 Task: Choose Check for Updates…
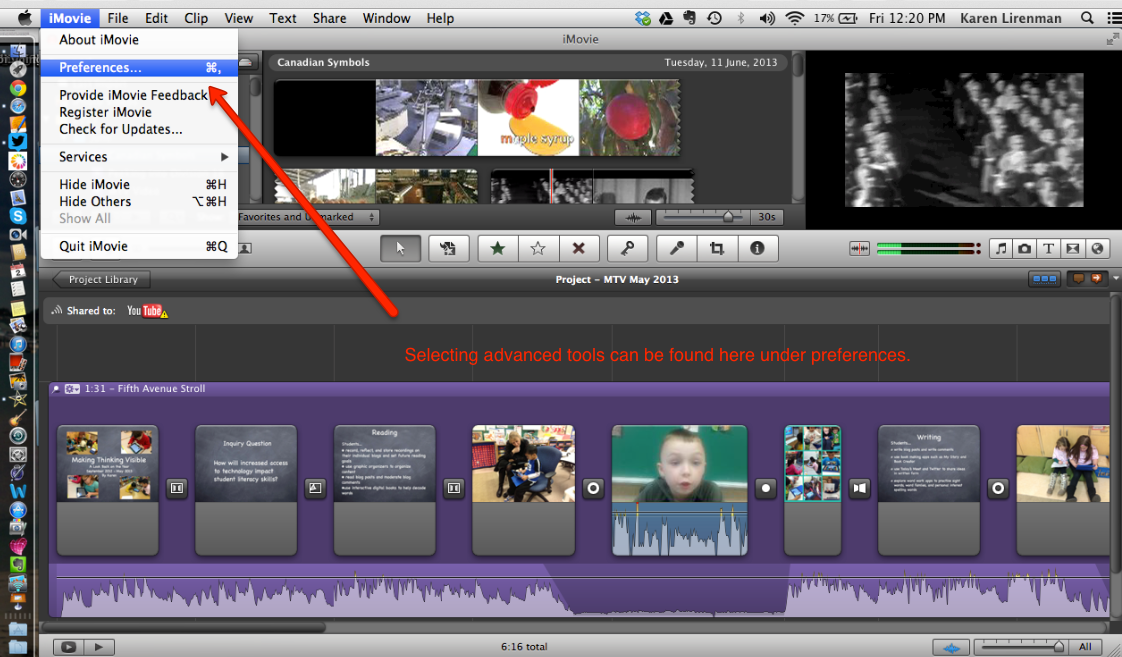pos(139,130)
